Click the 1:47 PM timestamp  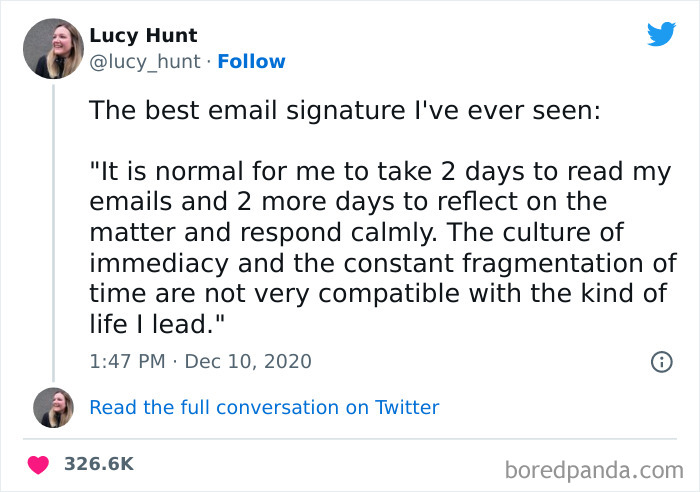tap(126, 361)
